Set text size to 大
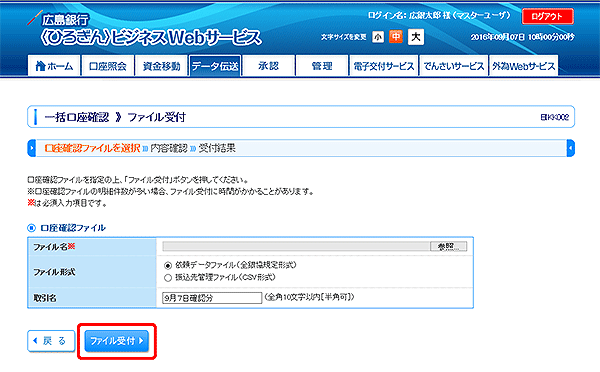The height and width of the screenshot is (372, 600). pos(416,37)
